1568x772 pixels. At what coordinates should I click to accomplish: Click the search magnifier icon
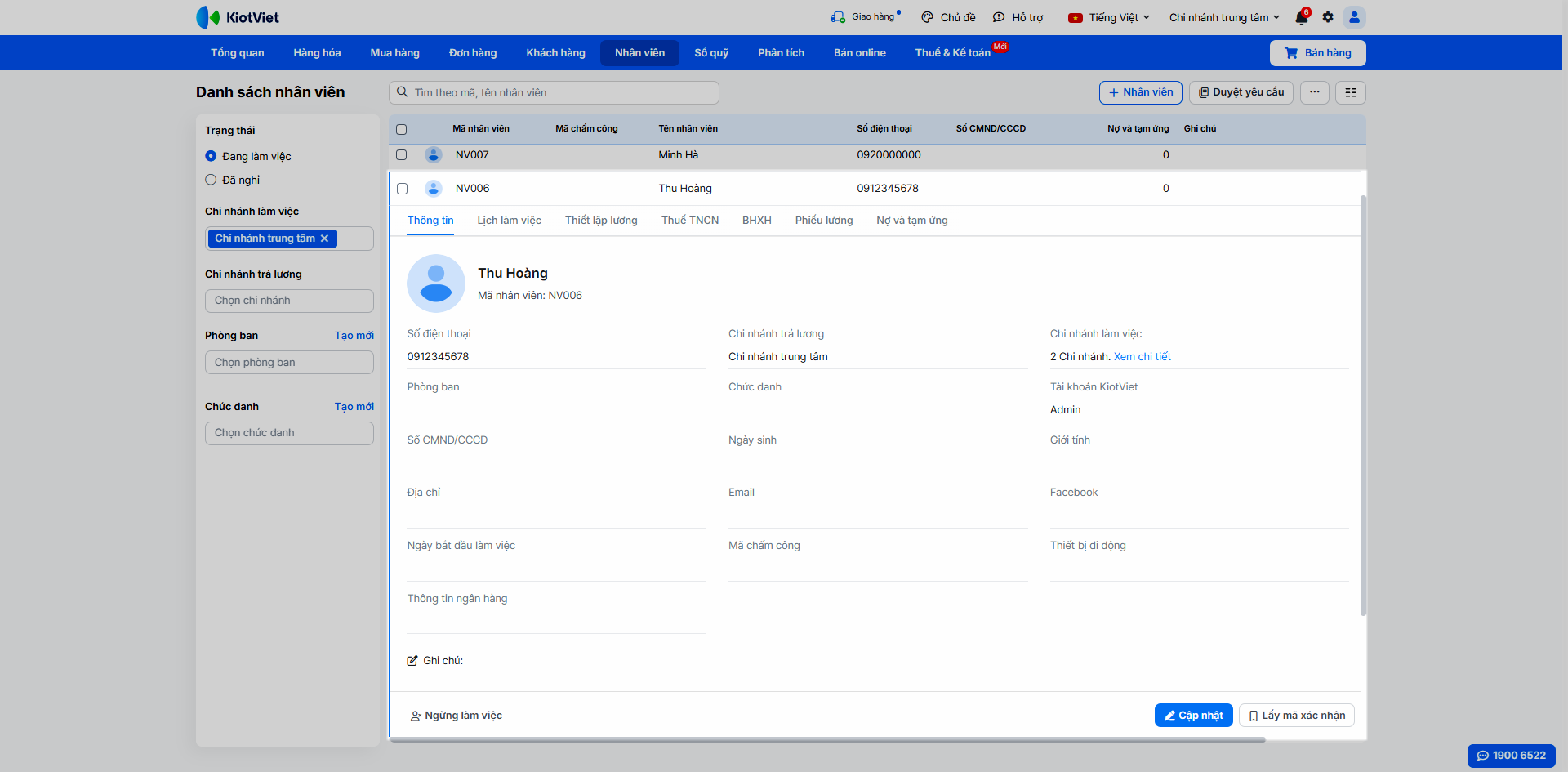[x=403, y=92]
